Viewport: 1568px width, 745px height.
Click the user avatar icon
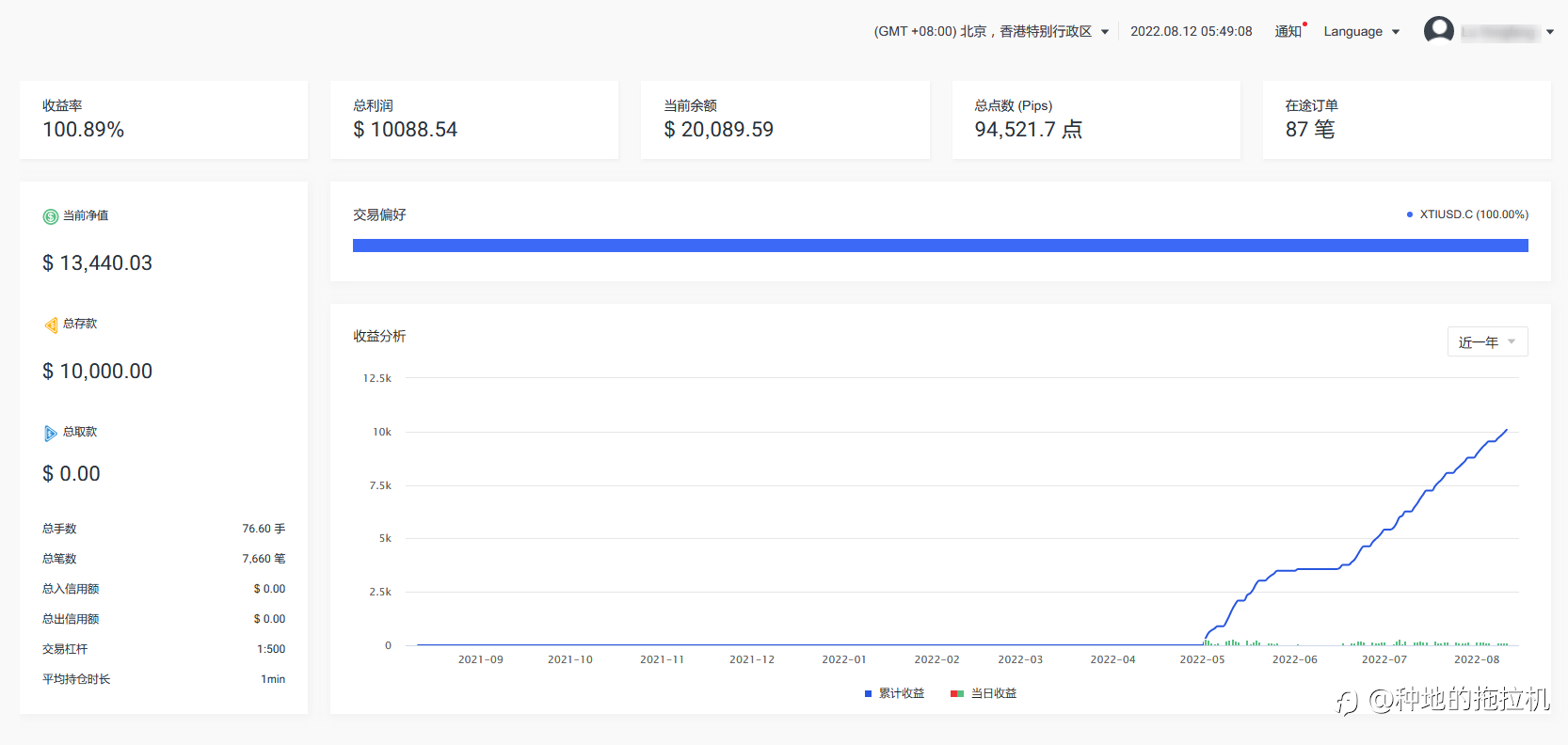(1438, 31)
